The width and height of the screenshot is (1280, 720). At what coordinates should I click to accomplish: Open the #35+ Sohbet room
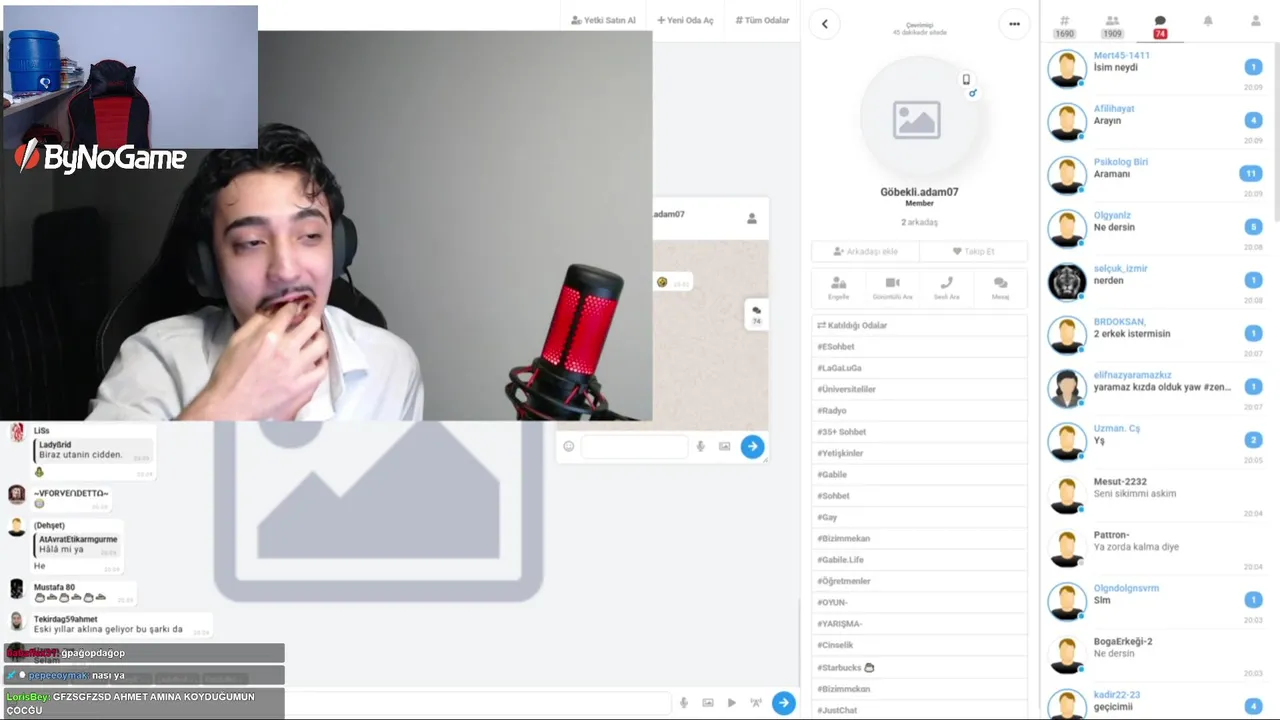click(919, 432)
